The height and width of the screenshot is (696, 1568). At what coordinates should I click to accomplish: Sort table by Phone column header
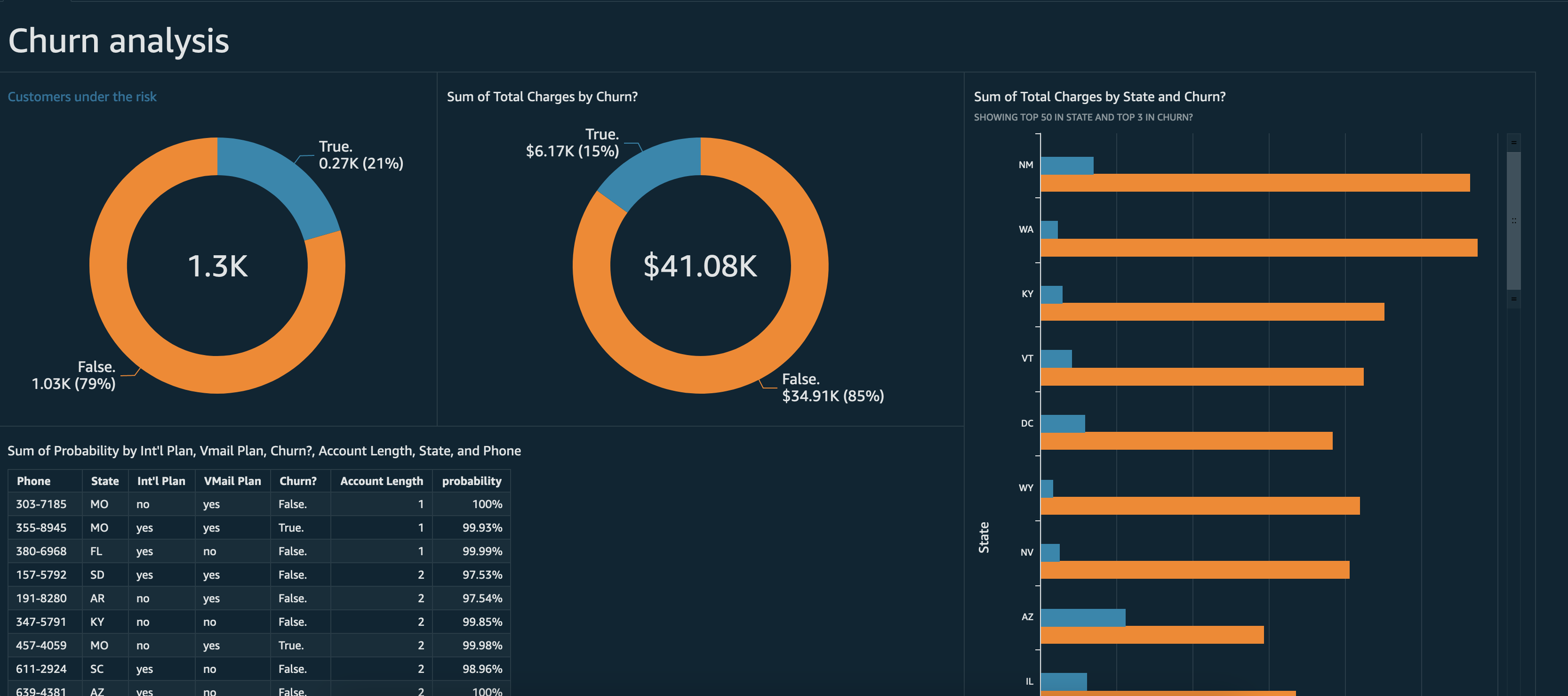[x=33, y=481]
